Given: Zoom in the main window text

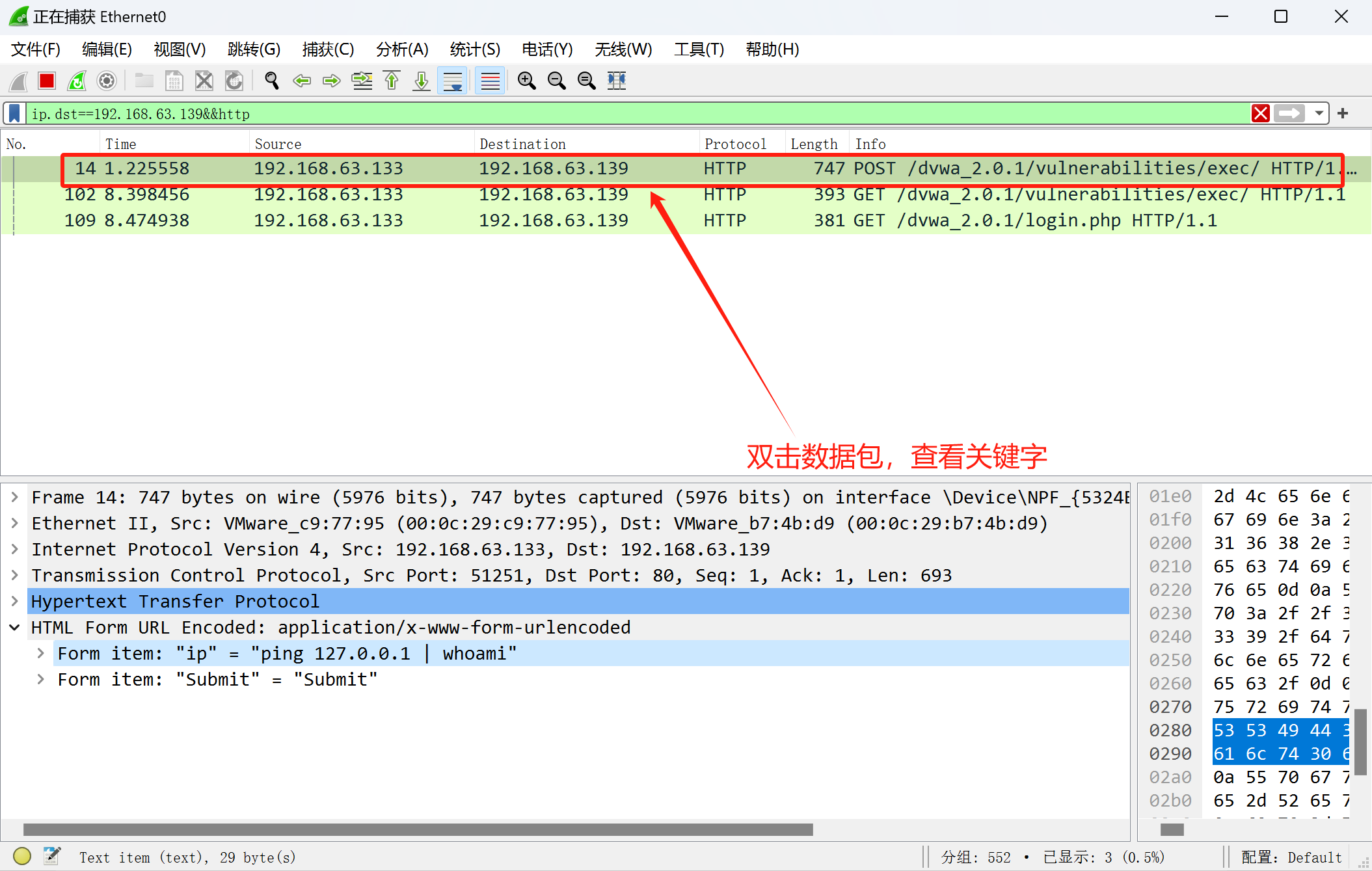Looking at the screenshot, I should click(x=527, y=81).
